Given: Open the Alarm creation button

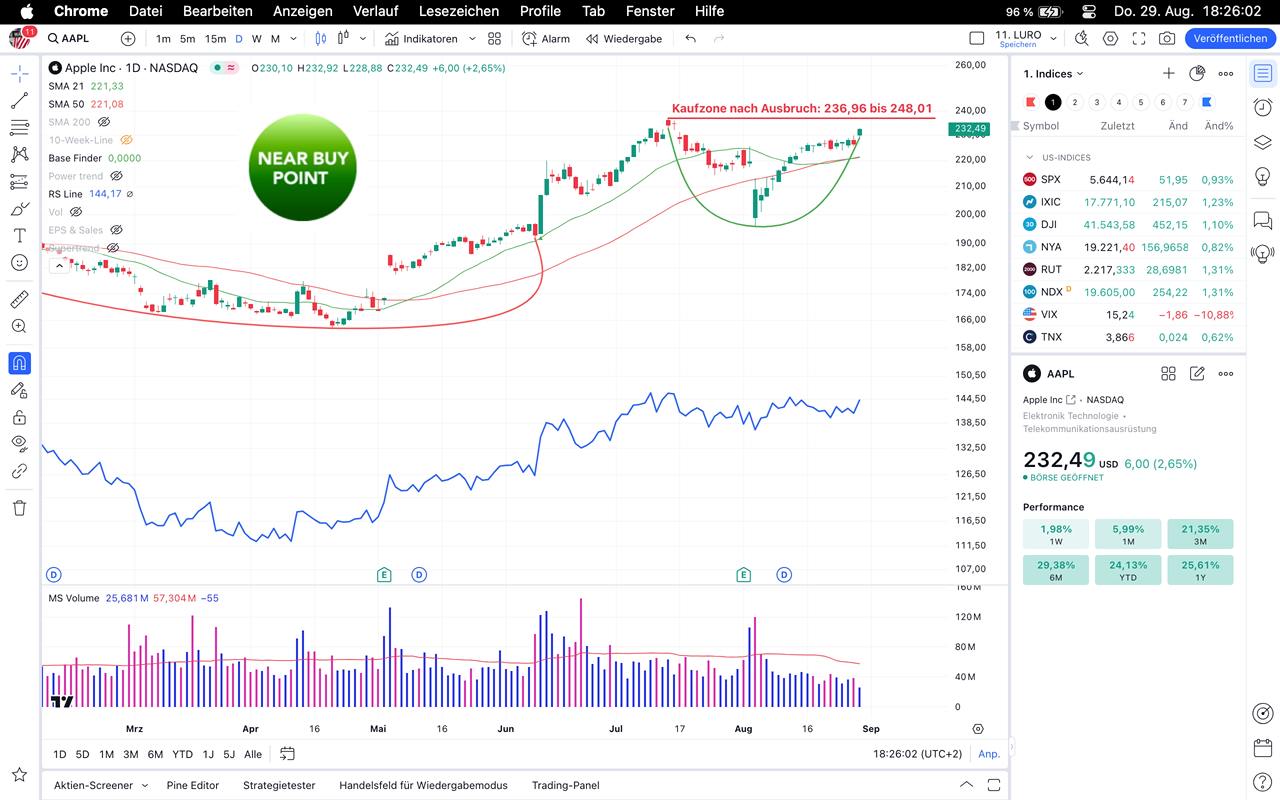Looking at the screenshot, I should (546, 38).
